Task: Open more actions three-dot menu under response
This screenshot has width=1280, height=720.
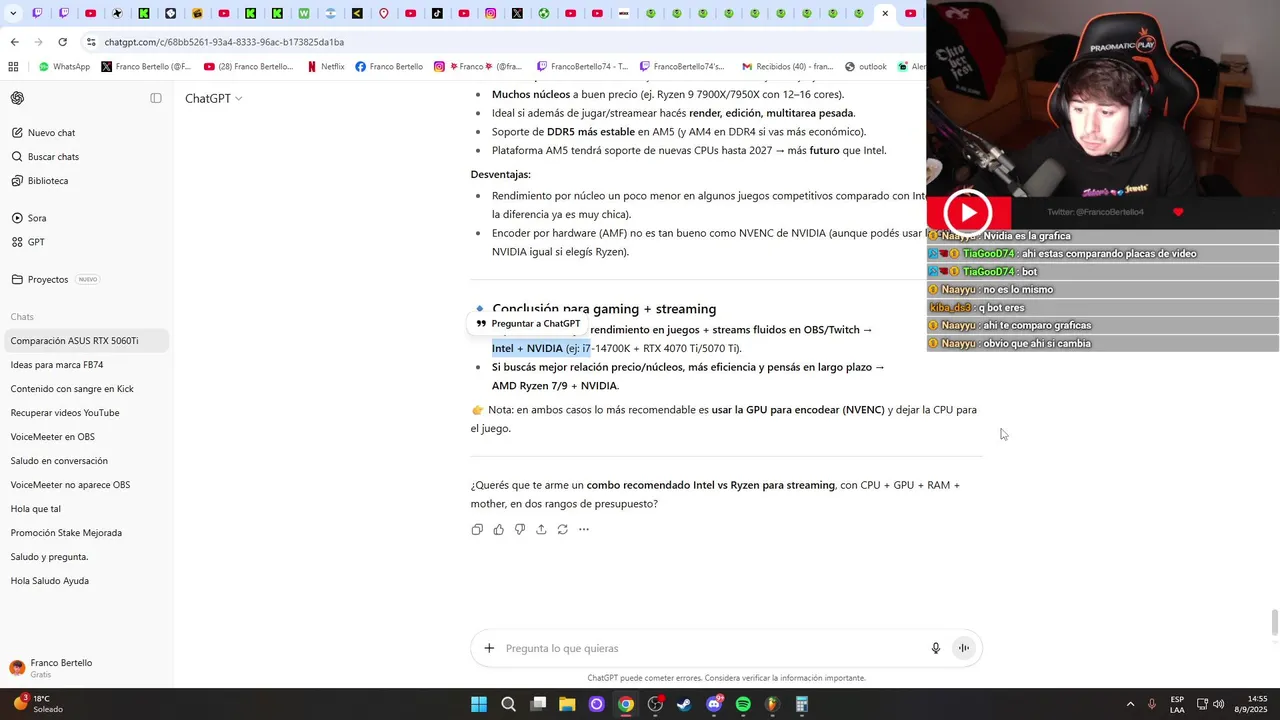Action: pyautogui.click(x=584, y=529)
